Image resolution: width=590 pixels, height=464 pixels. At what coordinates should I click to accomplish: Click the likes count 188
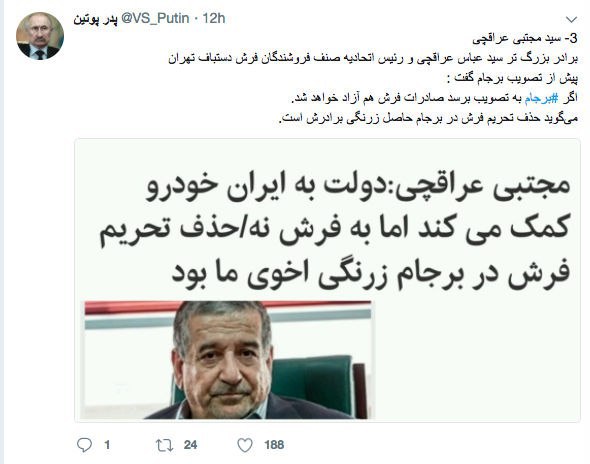pyautogui.click(x=274, y=445)
